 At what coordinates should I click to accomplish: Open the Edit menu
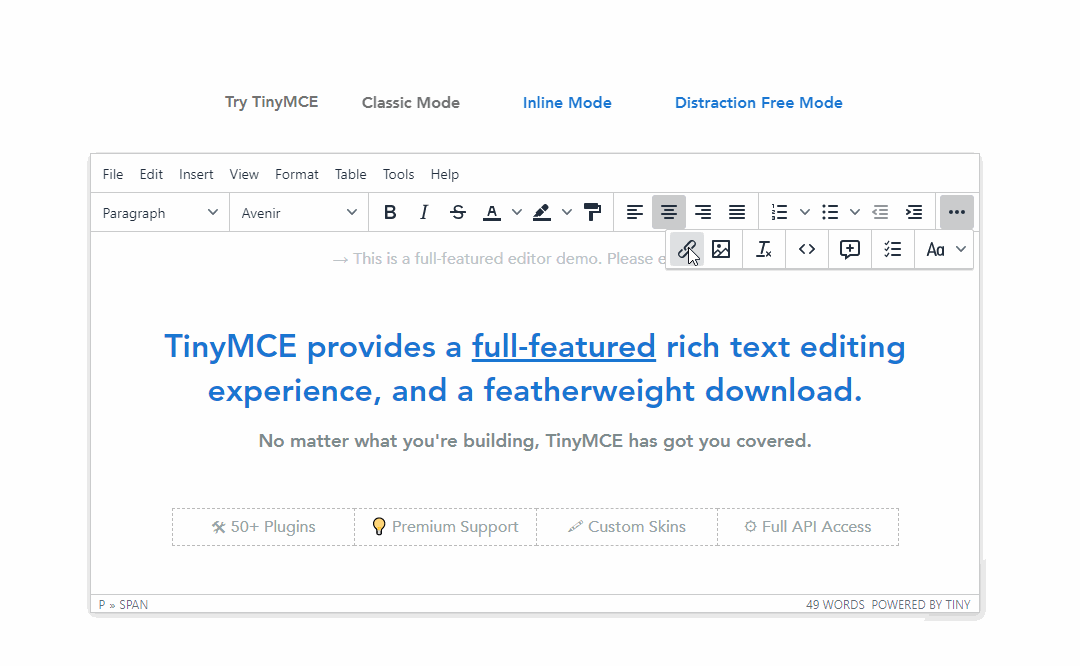[x=151, y=174]
